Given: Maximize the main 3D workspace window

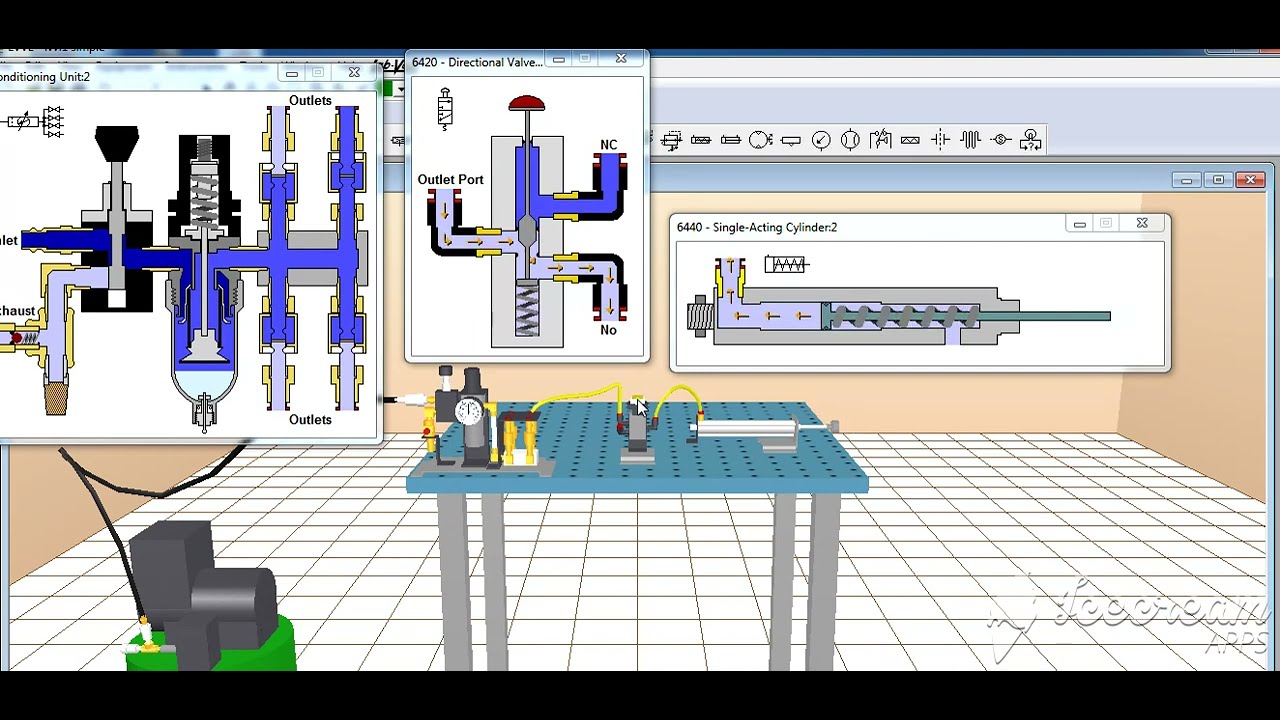Looking at the screenshot, I should [x=1218, y=180].
